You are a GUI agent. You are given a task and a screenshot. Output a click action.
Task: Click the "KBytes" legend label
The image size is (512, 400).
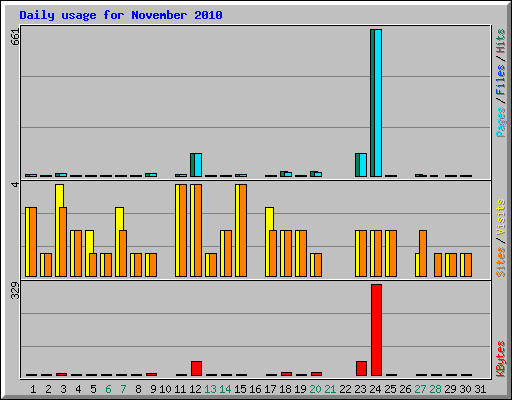501,359
